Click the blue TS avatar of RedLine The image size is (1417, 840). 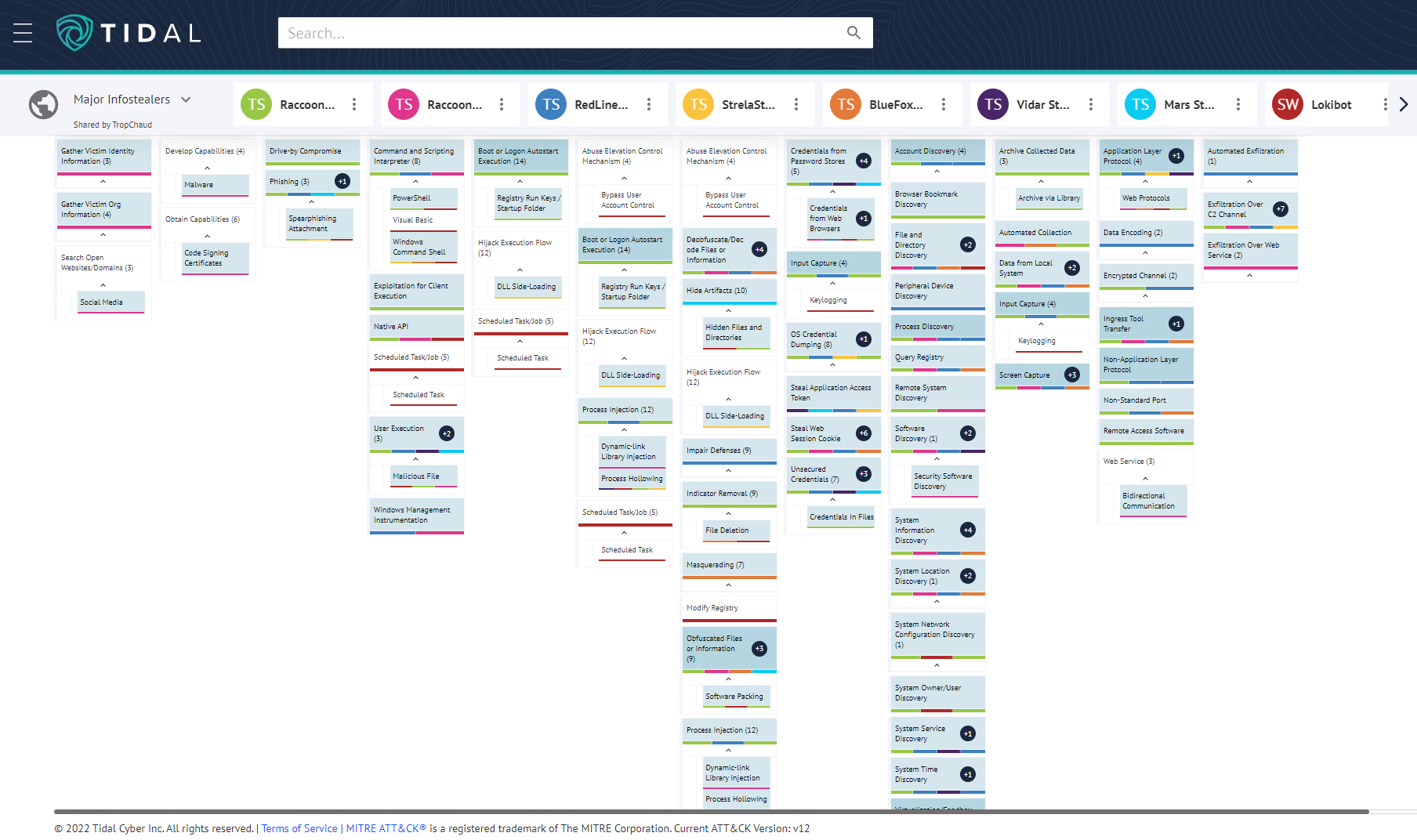(551, 104)
